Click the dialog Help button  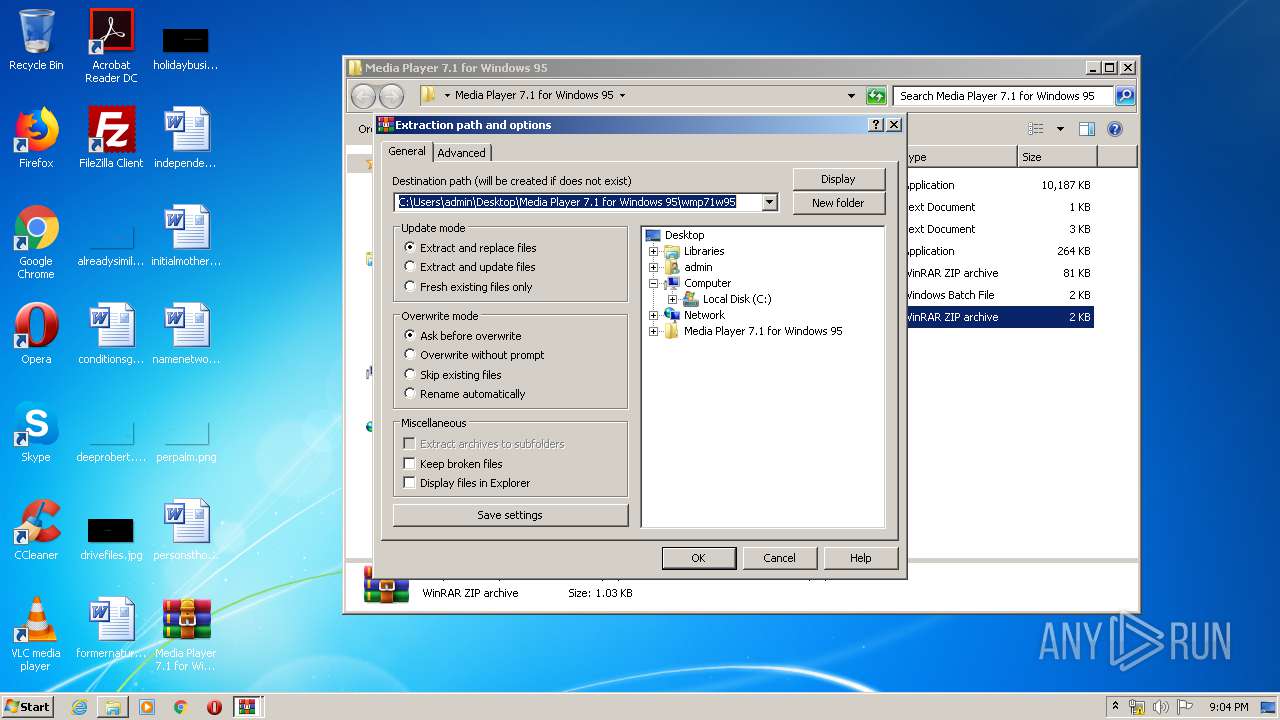coord(860,558)
